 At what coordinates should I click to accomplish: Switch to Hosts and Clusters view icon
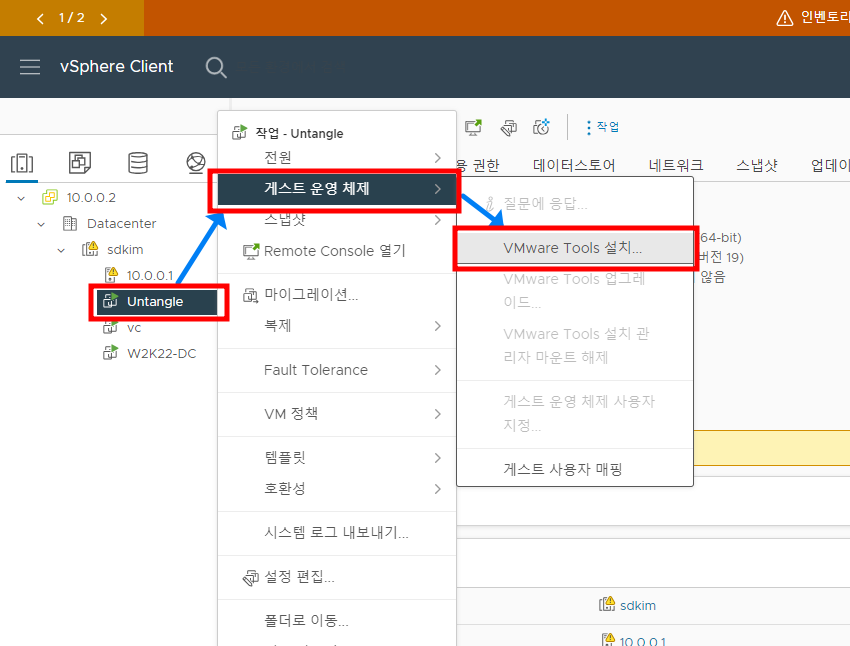point(22,163)
